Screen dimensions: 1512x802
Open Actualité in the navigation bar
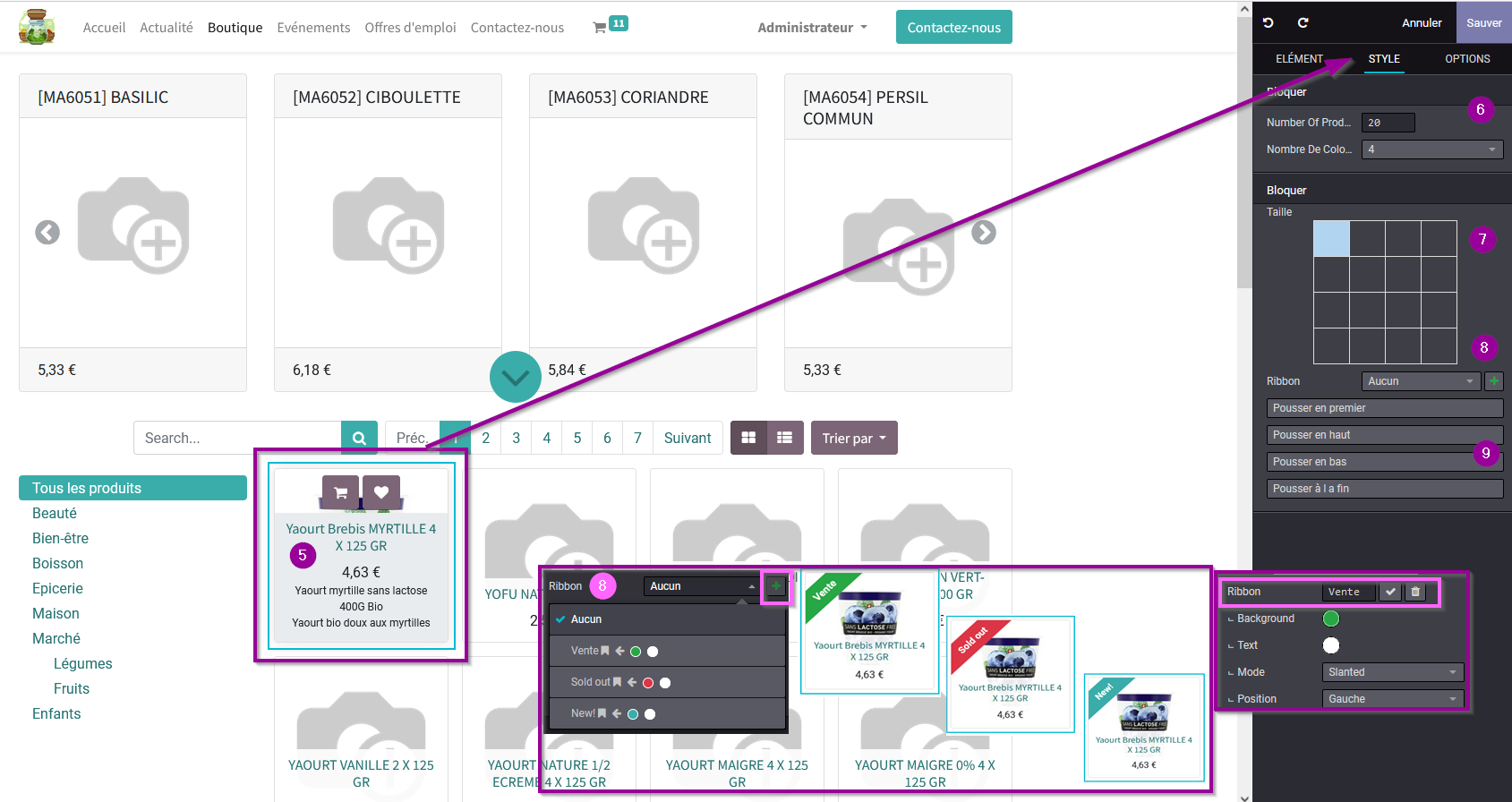(167, 28)
